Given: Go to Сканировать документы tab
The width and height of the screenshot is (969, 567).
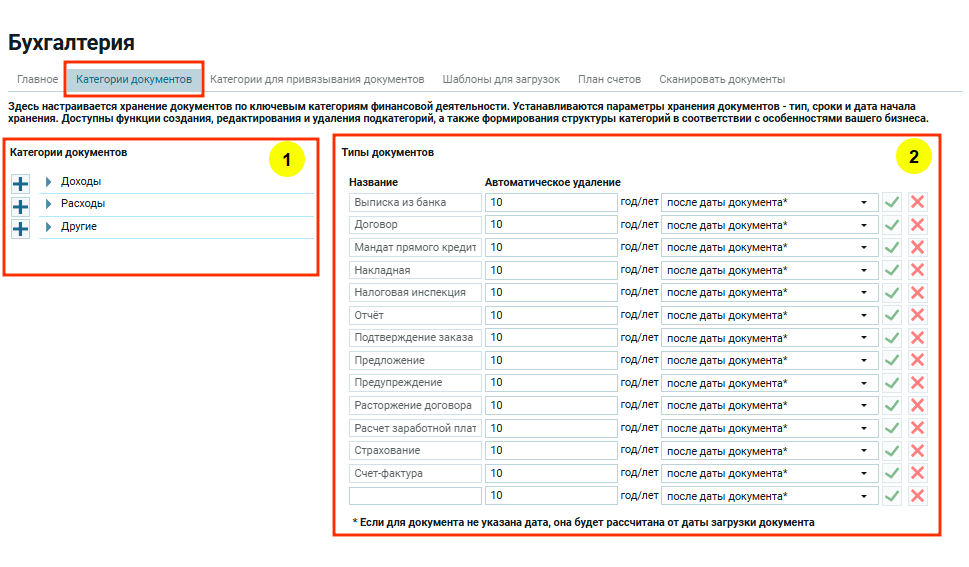Looking at the screenshot, I should coord(721,79).
